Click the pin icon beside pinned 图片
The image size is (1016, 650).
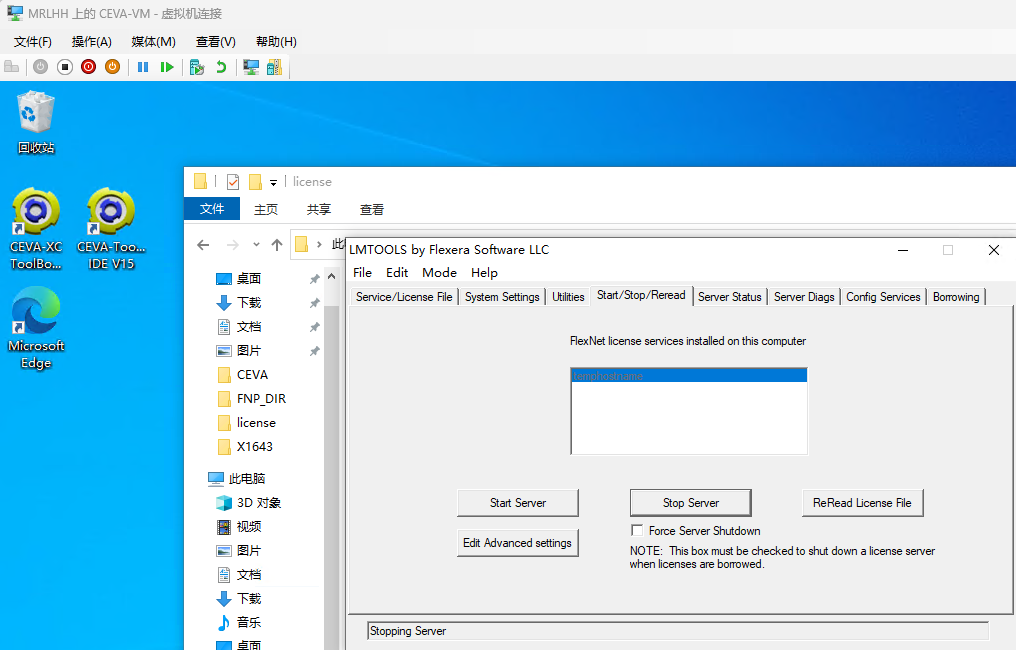pyautogui.click(x=314, y=351)
